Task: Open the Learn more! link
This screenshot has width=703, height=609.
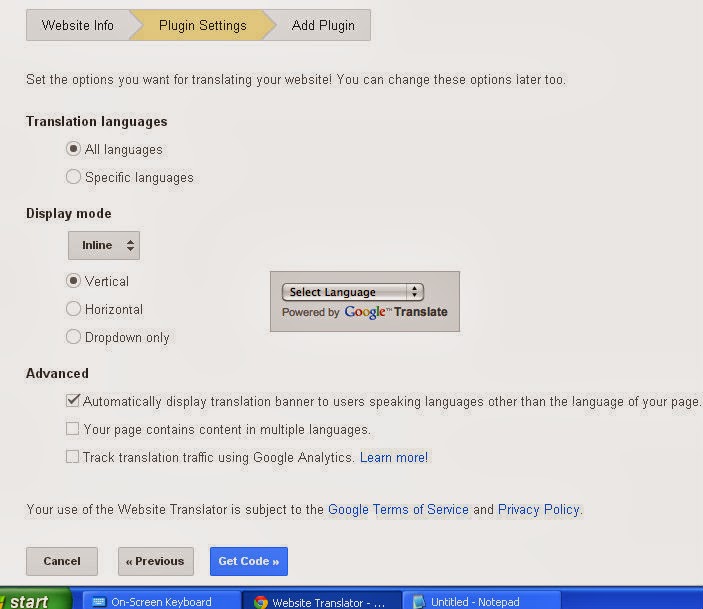Action: coord(394,457)
